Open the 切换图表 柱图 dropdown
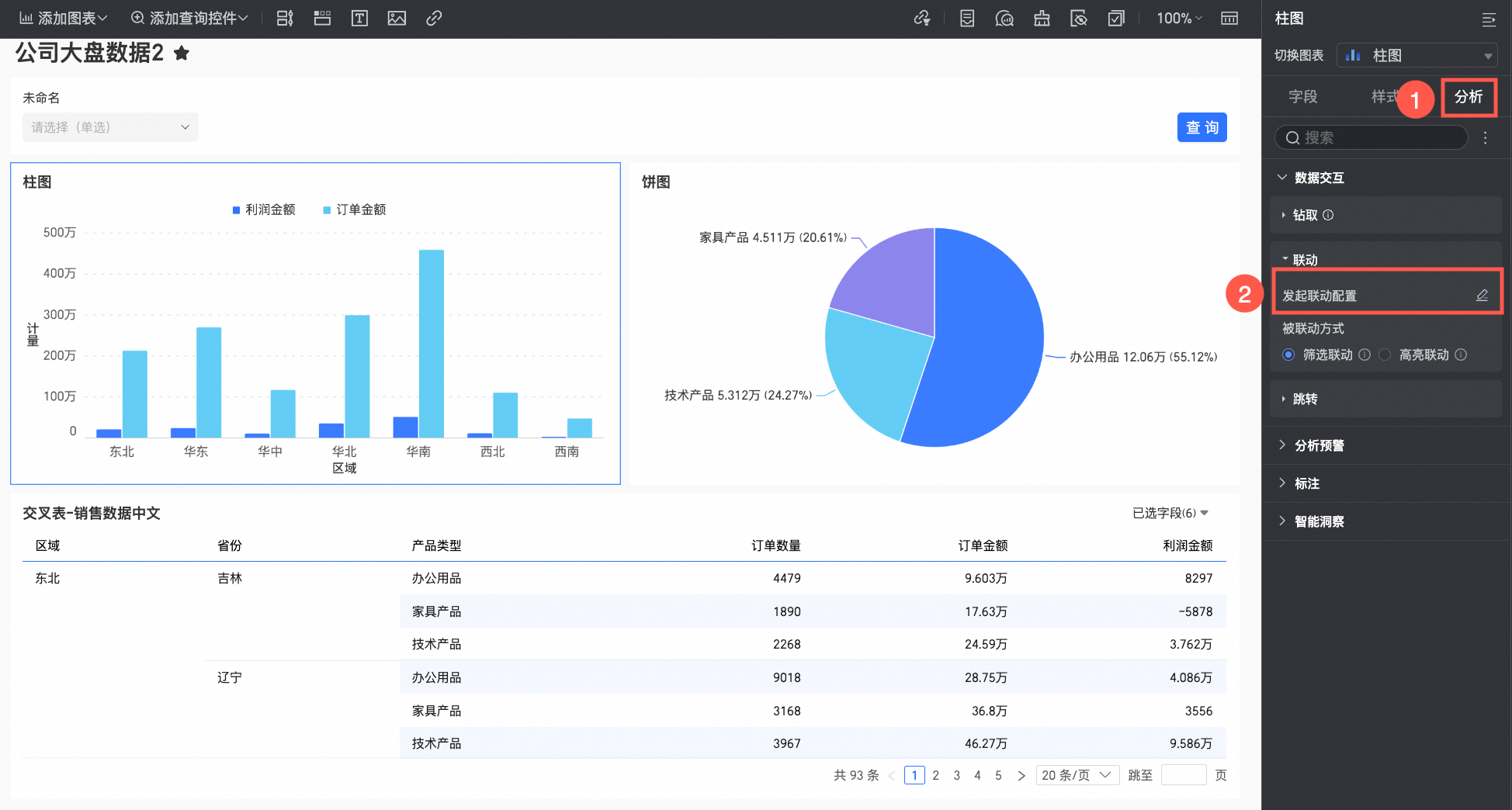 (x=1417, y=55)
